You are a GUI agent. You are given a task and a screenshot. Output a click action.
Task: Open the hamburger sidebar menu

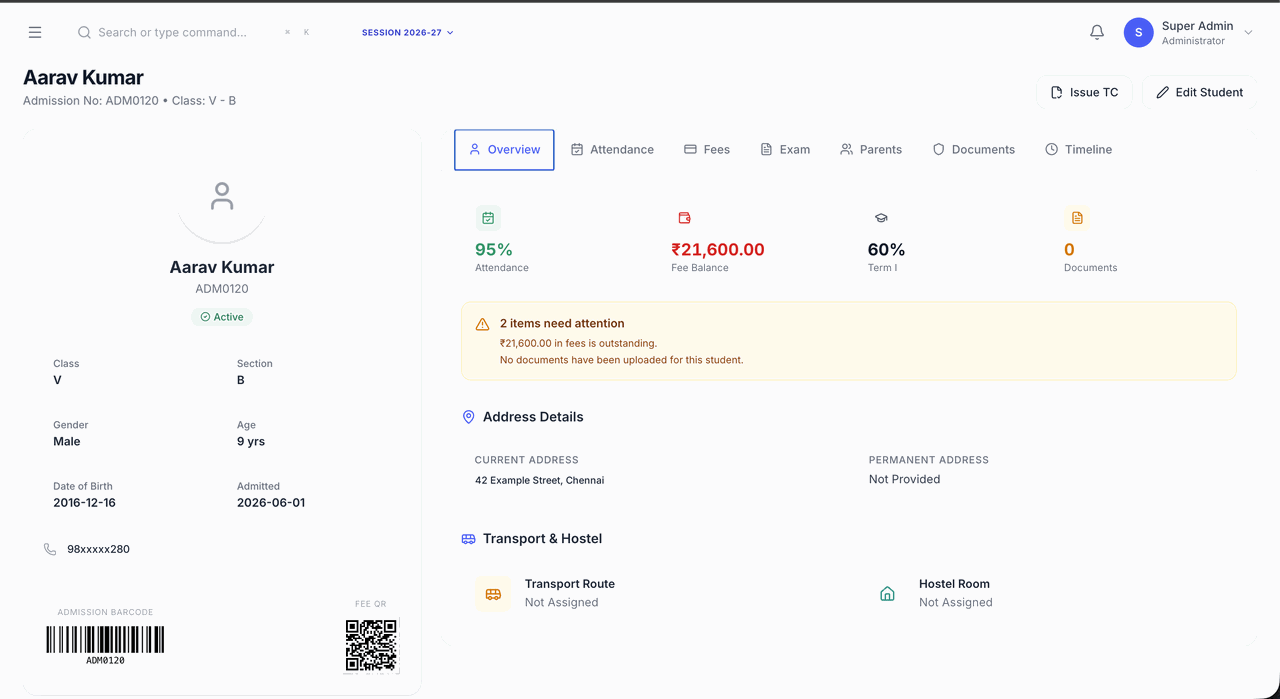pyautogui.click(x=35, y=32)
